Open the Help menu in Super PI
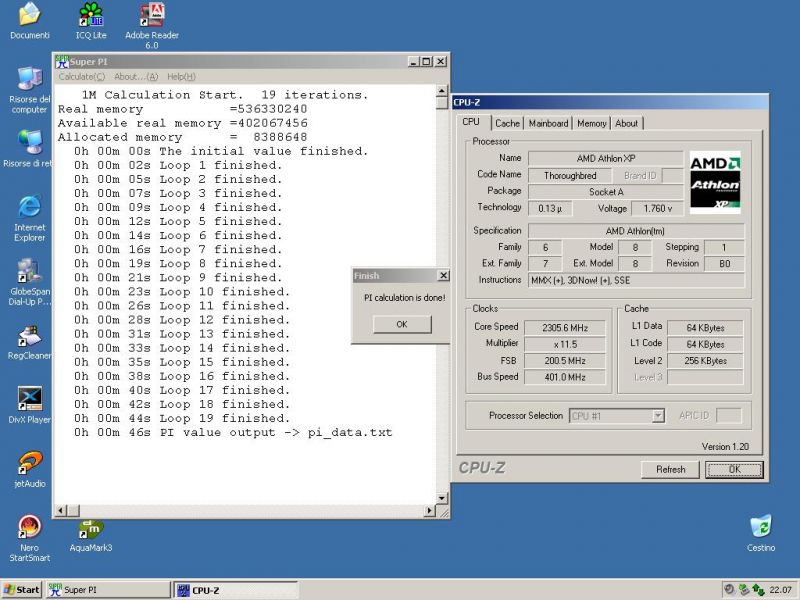Viewport: 800px width, 600px height. [181, 77]
